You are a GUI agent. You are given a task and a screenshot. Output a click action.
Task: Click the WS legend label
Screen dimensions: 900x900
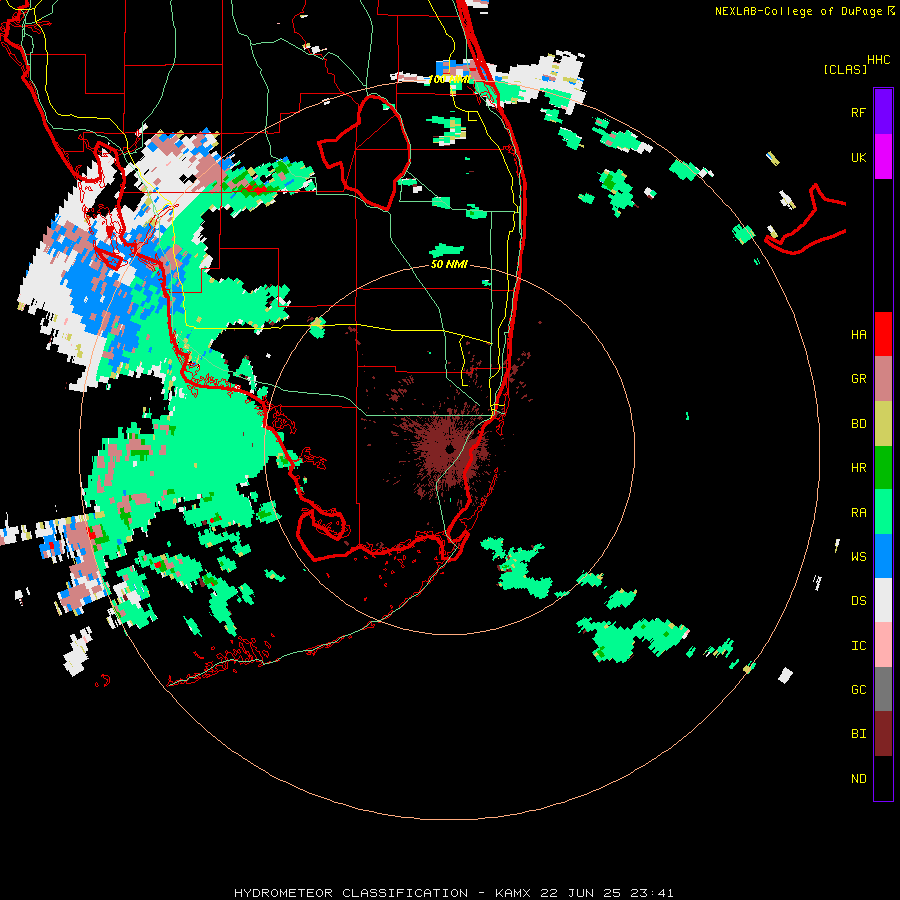point(858,557)
